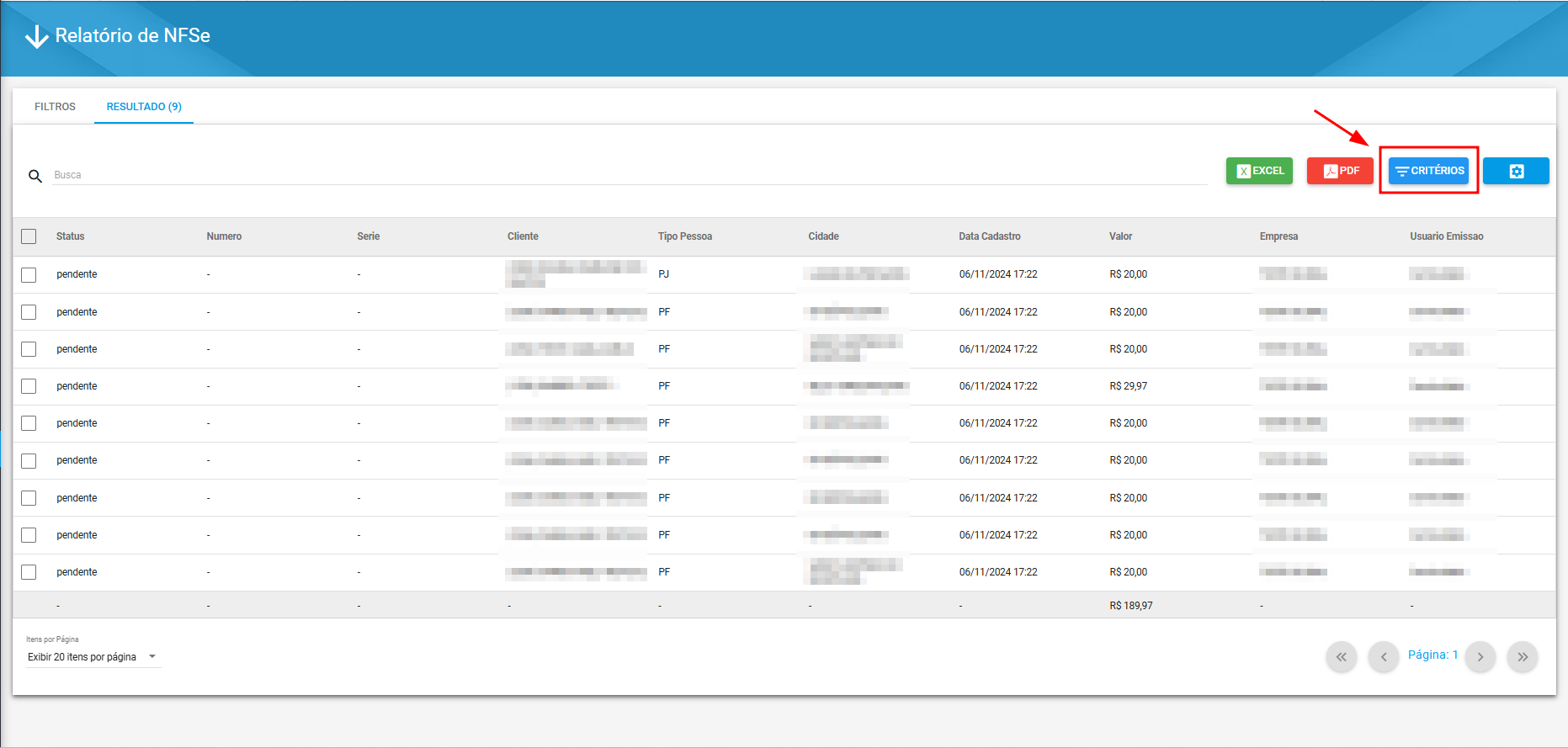Click into the Busca search field
Viewport: 1568px width, 748px height.
(630, 175)
